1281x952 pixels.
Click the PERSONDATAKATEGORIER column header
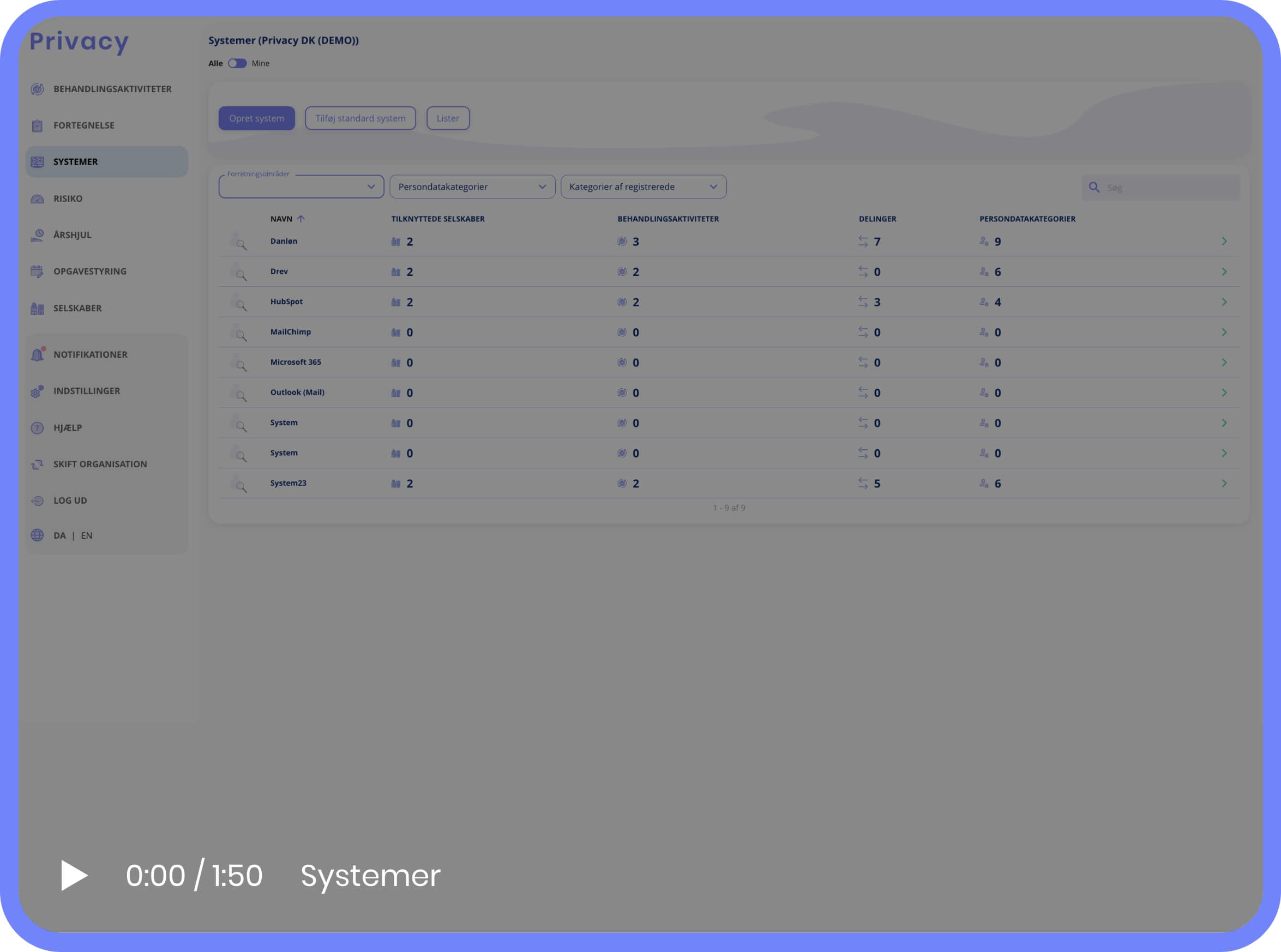click(1027, 219)
